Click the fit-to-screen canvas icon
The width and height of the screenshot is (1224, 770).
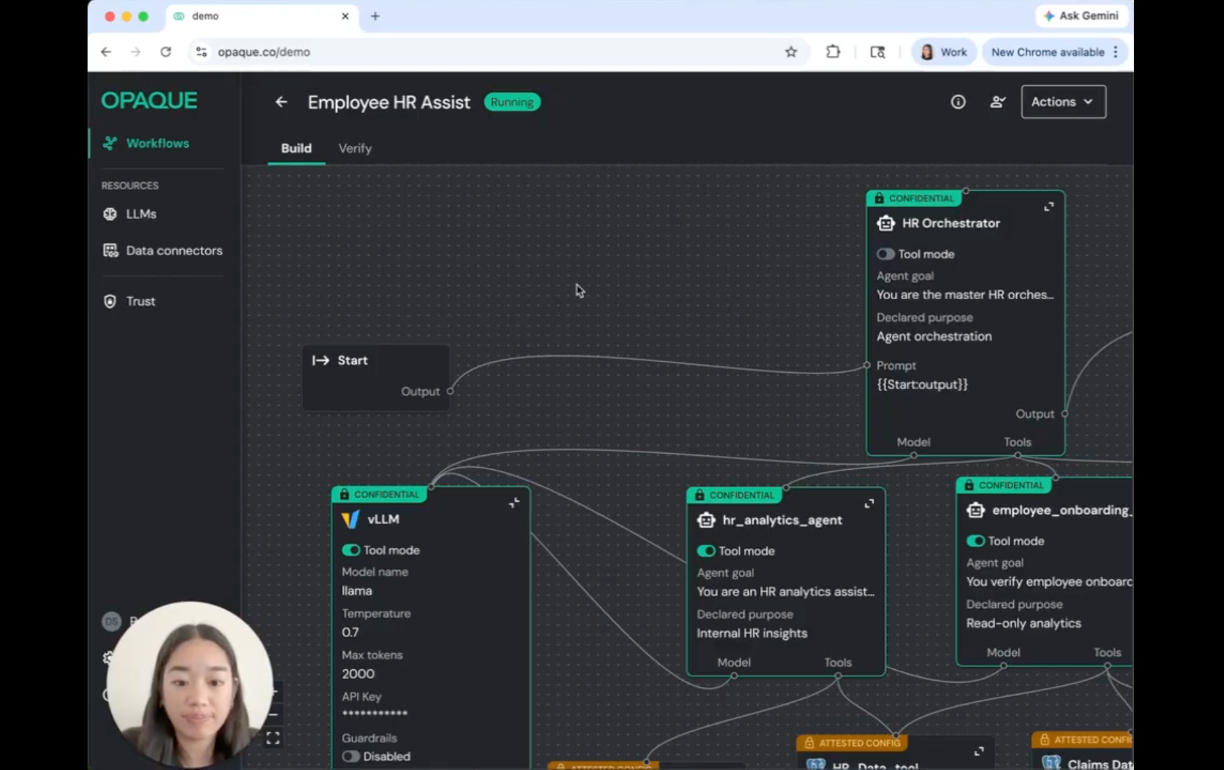[273, 738]
